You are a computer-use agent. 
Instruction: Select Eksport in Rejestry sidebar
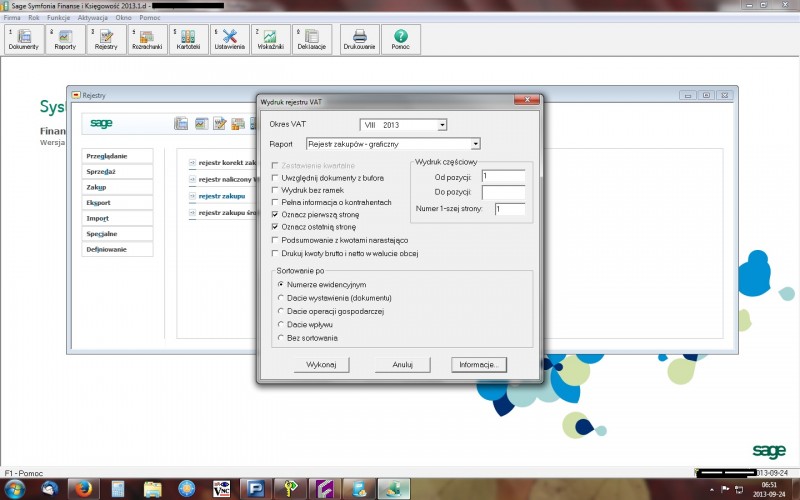(117, 203)
